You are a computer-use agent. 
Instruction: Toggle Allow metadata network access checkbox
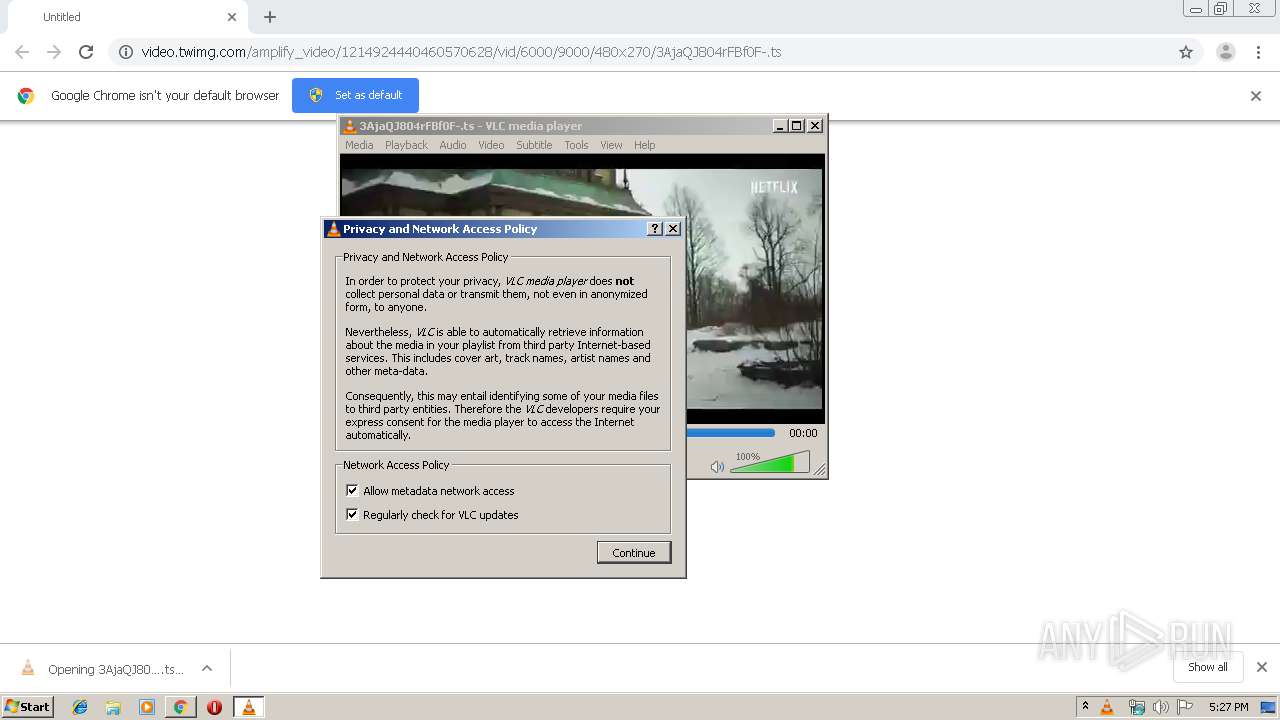point(352,490)
